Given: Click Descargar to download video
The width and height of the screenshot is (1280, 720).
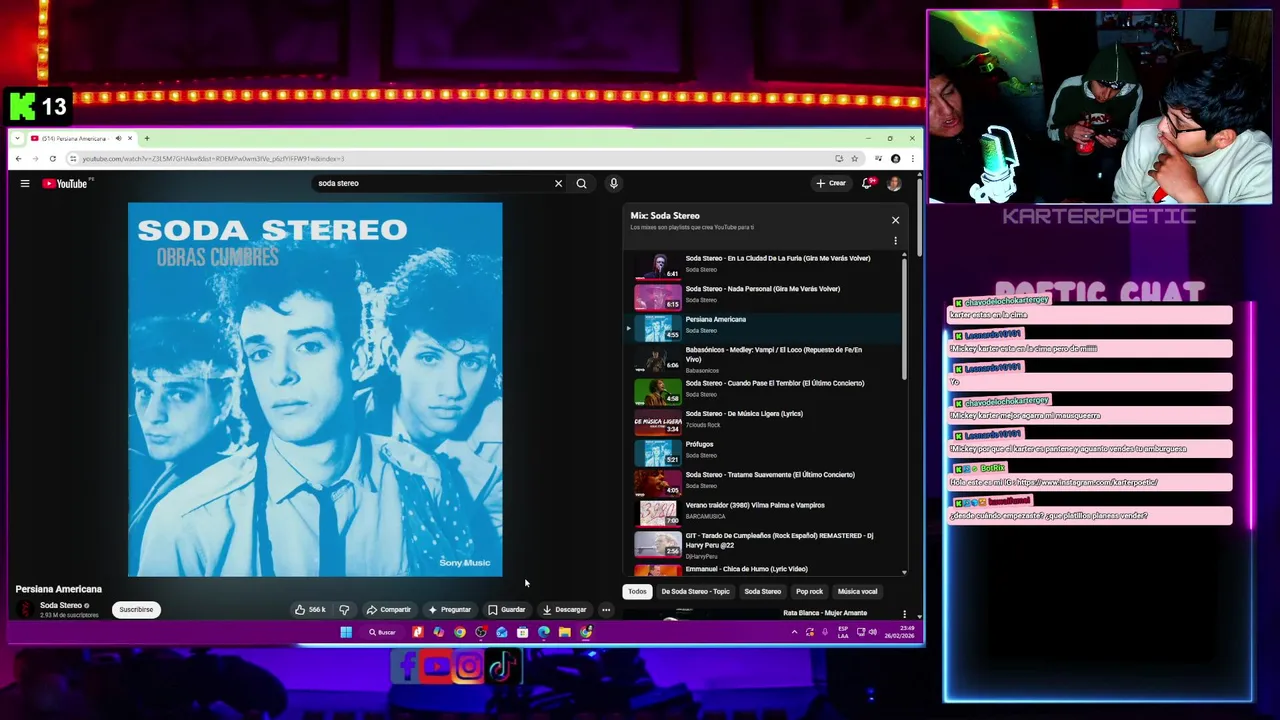Looking at the screenshot, I should click(x=564, y=609).
